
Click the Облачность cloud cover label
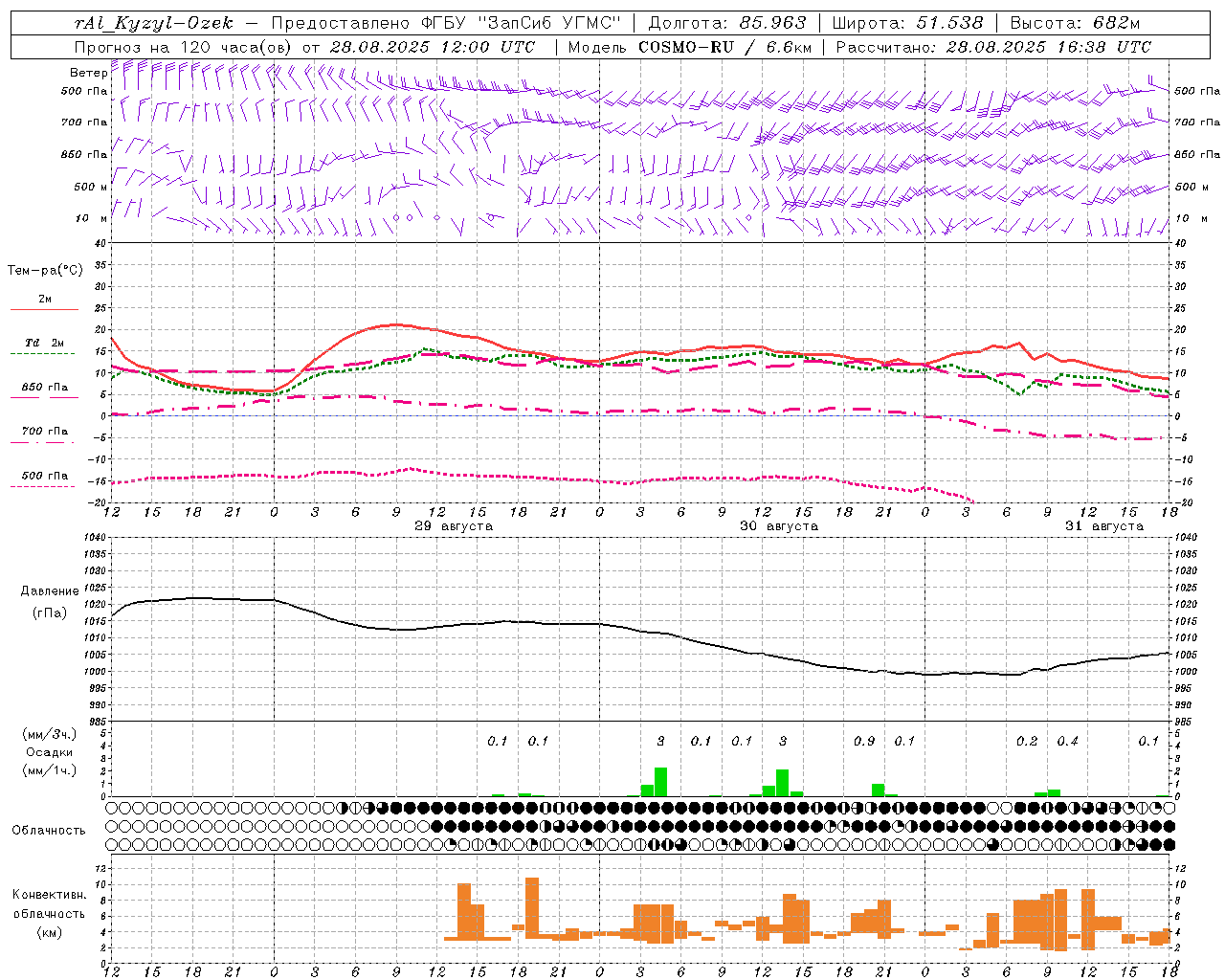(x=49, y=831)
